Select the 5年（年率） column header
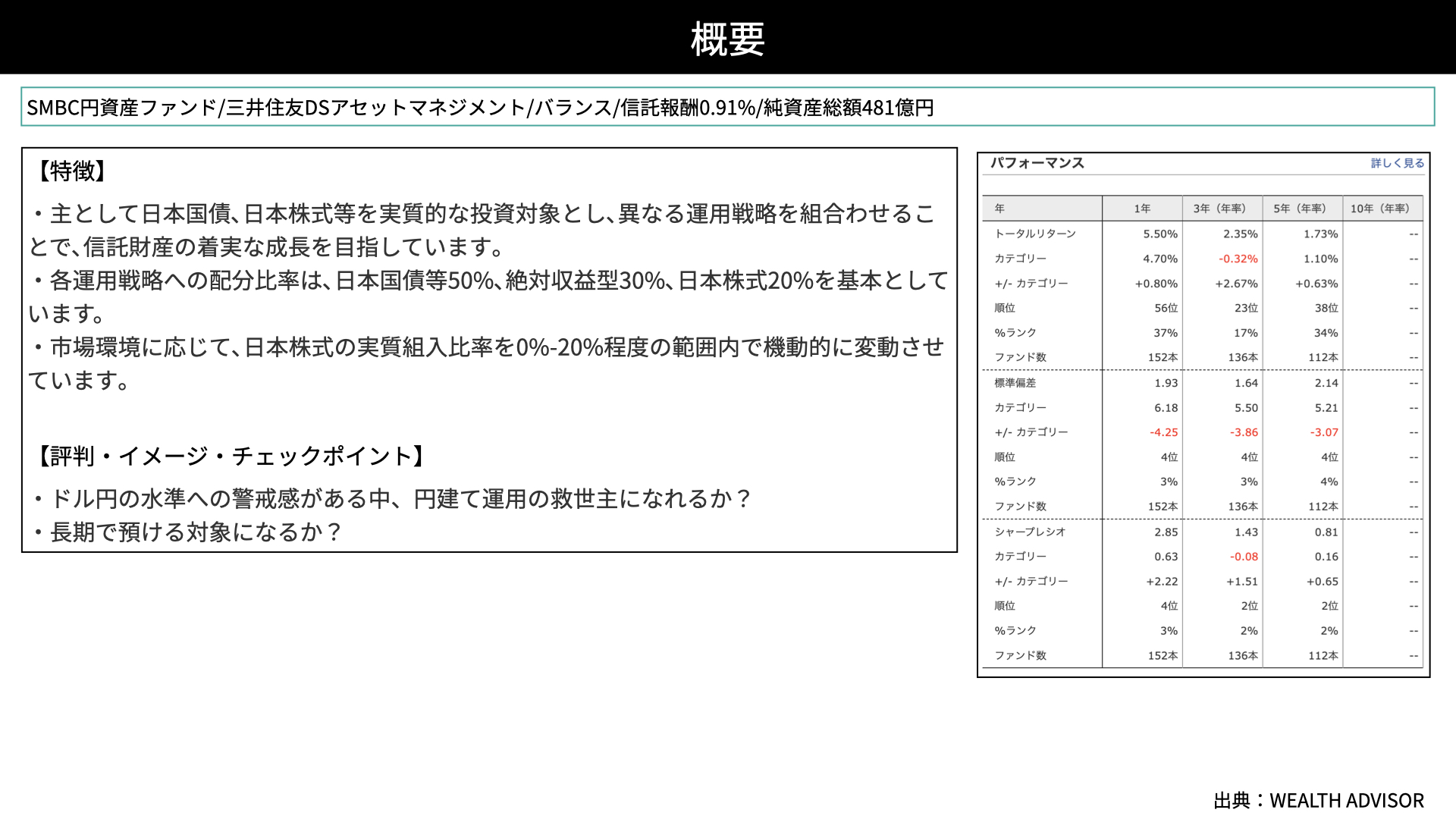The image size is (1456, 819). pos(1303,209)
